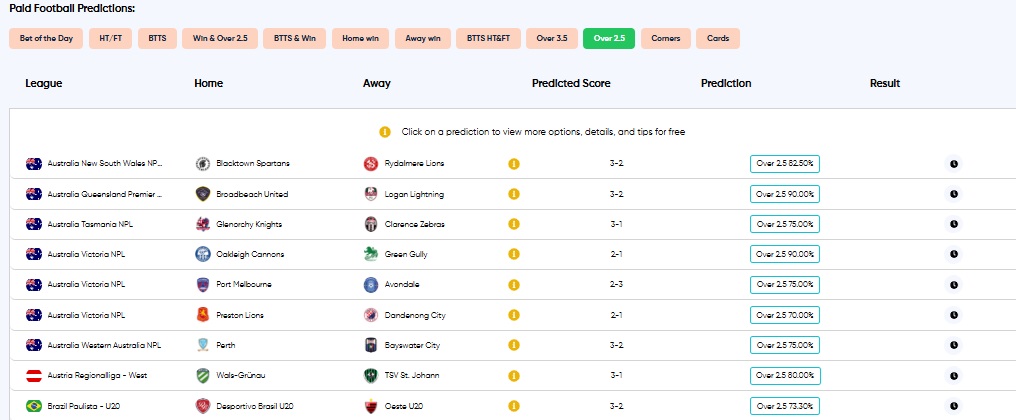Select the HT/FT predictions tab
This screenshot has width=1016, height=420.
point(110,38)
